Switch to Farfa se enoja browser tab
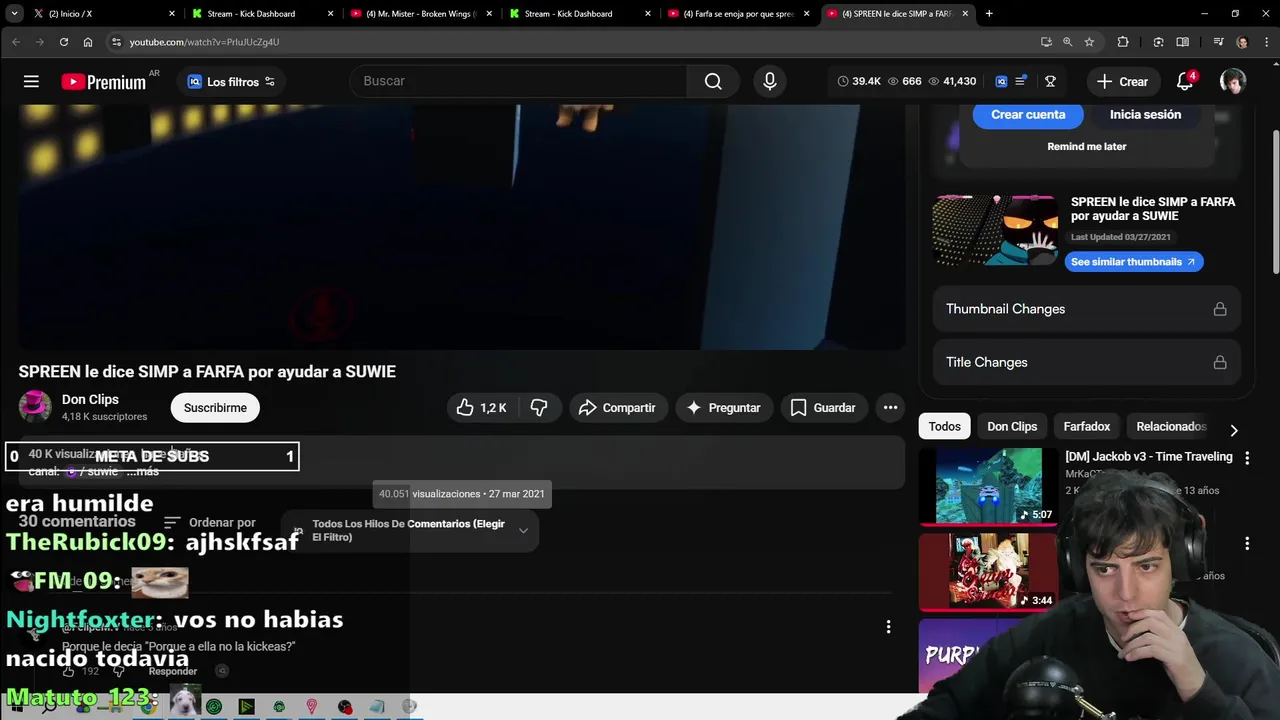1280x720 pixels. coord(738,14)
